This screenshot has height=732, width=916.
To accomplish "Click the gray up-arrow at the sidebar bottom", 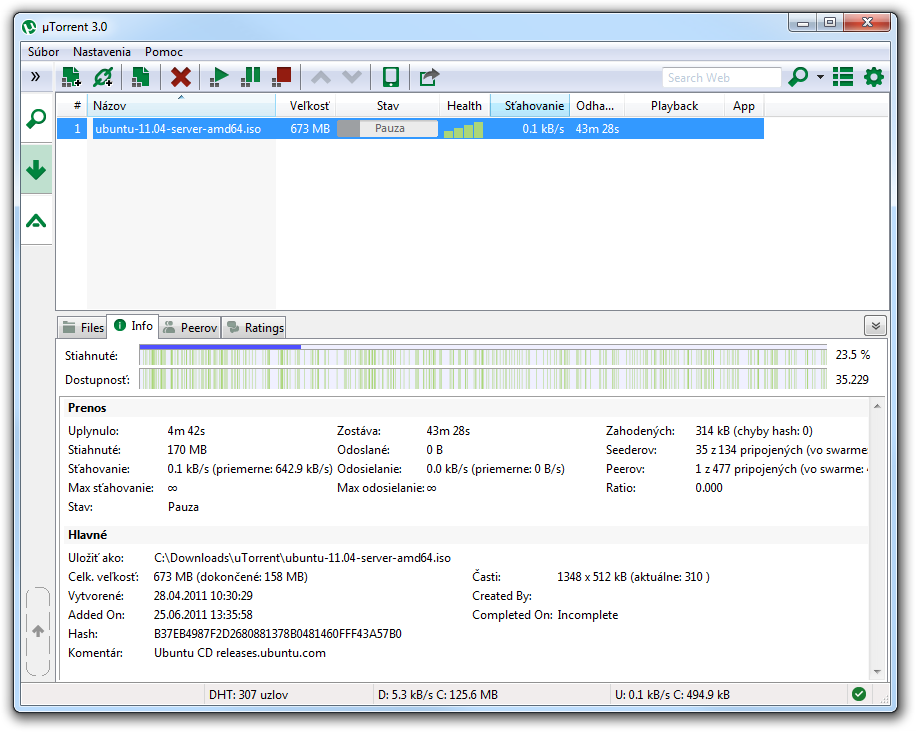I will click(x=38, y=631).
